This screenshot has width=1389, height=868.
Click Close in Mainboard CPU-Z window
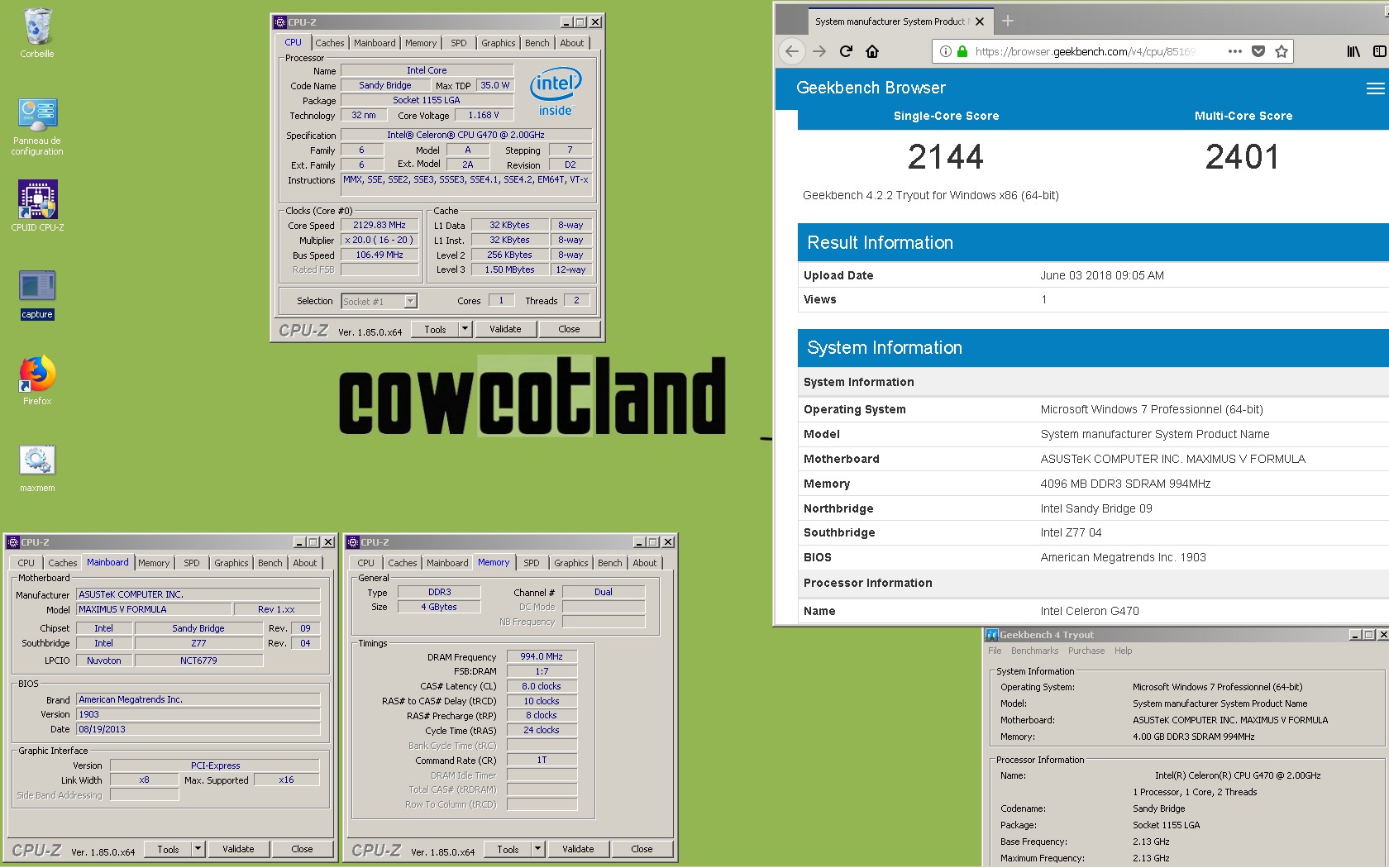pyautogui.click(x=302, y=849)
